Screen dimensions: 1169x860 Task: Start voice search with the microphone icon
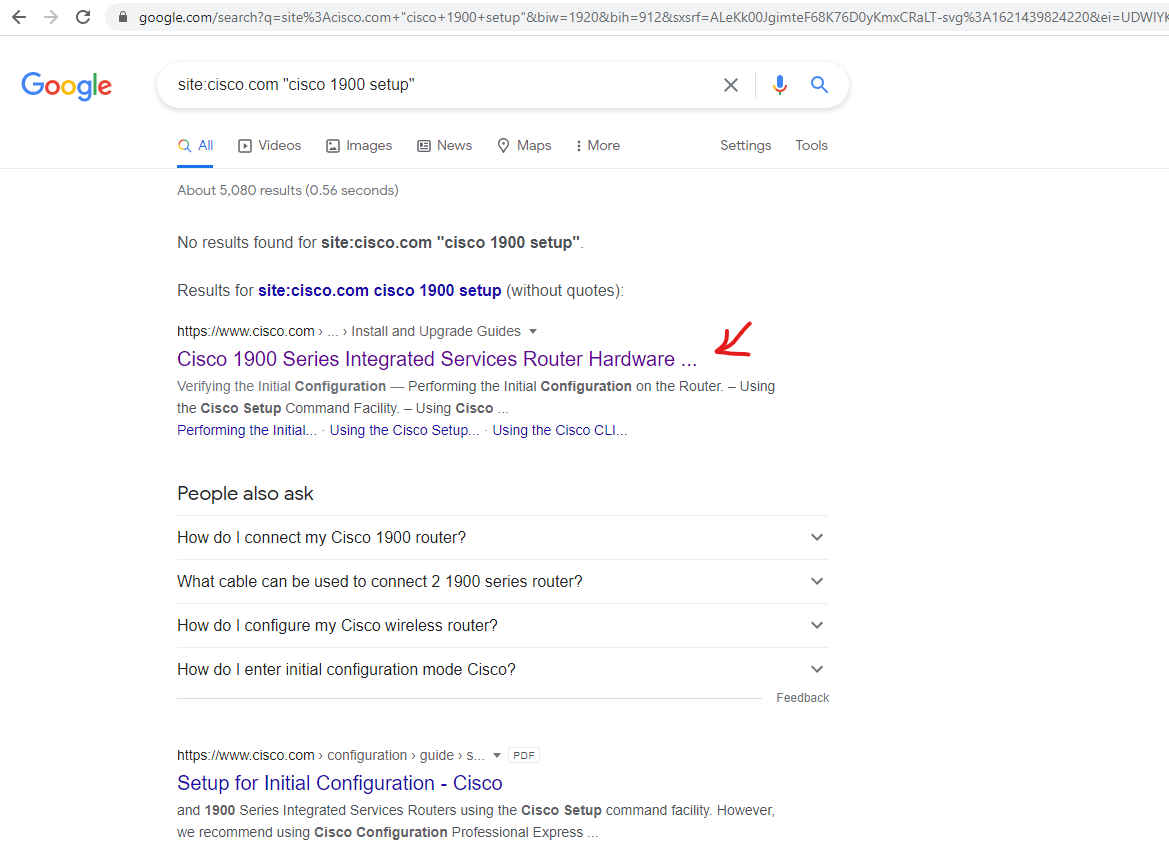[780, 85]
